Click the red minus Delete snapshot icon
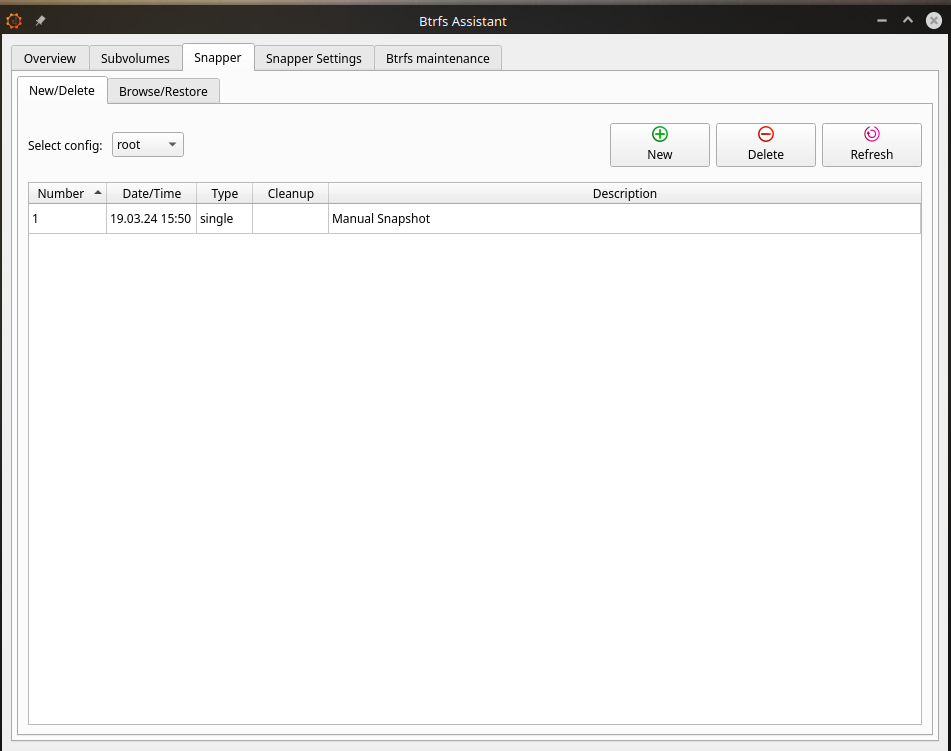Image resolution: width=951 pixels, height=751 pixels. point(765,134)
